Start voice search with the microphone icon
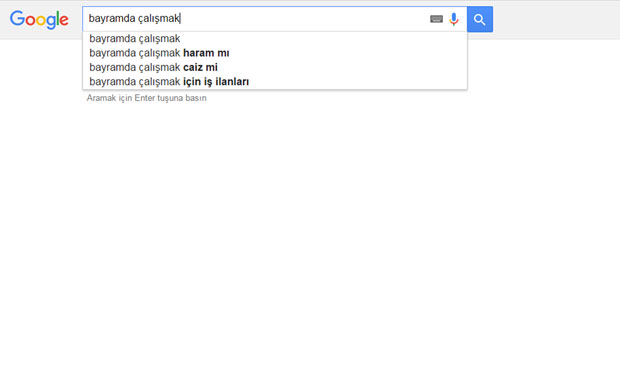The image size is (620, 380). tap(454, 19)
